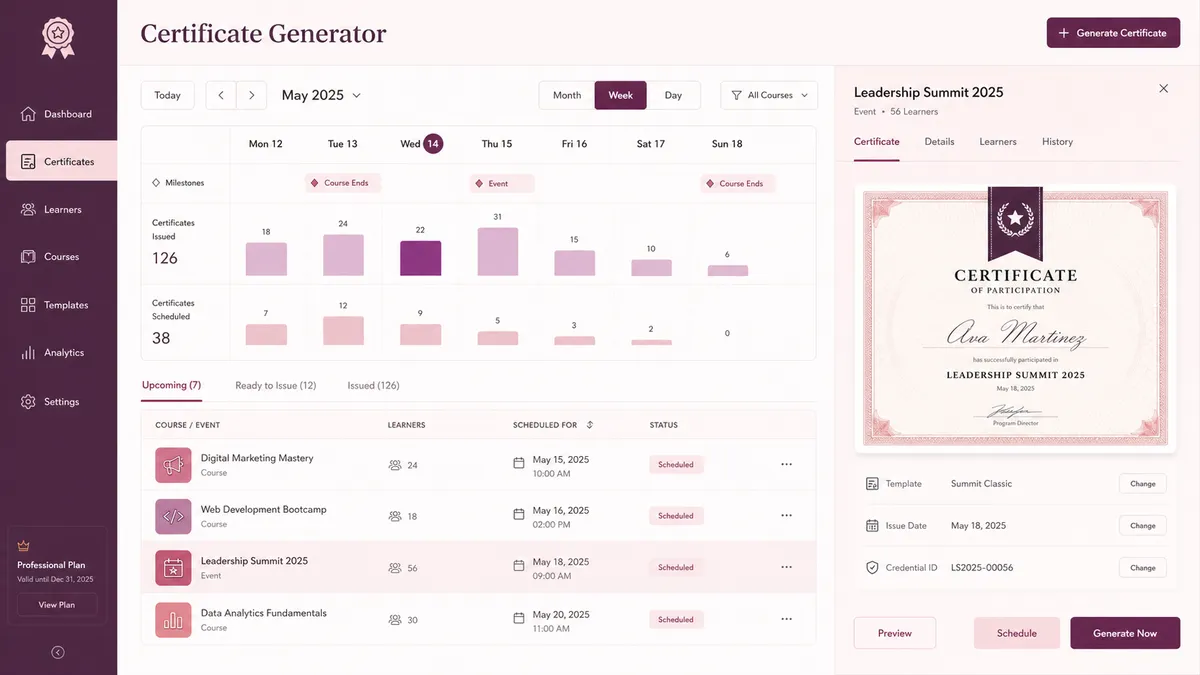Screen dimensions: 1200x675
Task: Click the crown icon on Professional Plan
Action: (24, 546)
